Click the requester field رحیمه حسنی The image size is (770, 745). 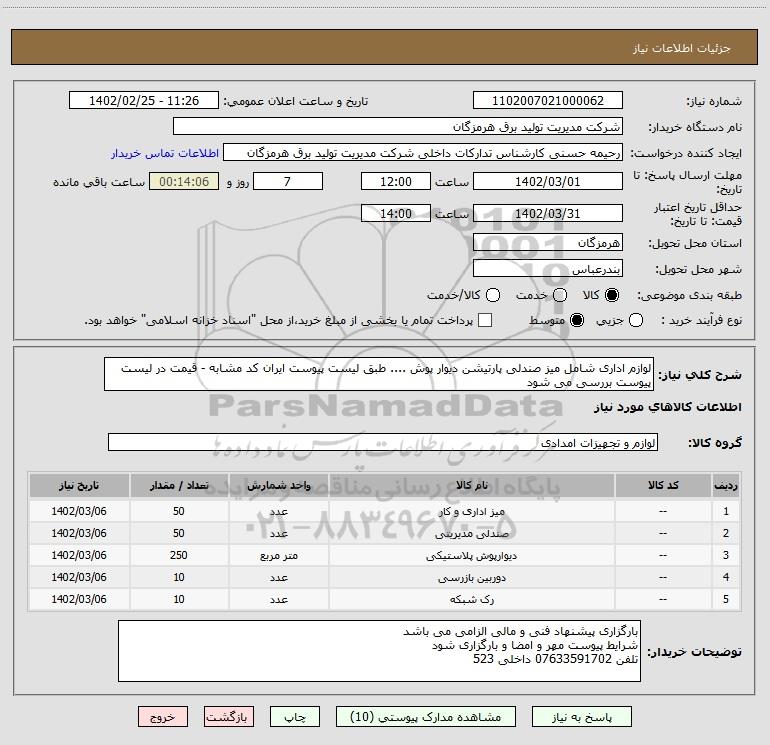423,153
